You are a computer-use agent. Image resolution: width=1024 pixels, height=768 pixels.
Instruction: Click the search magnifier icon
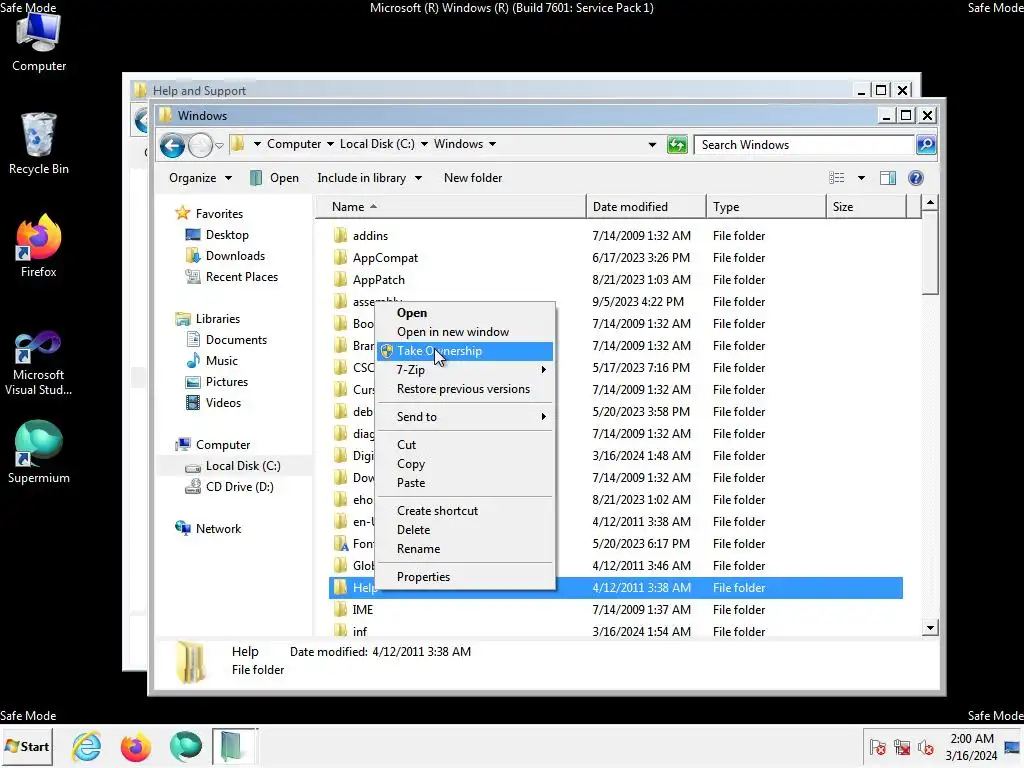[926, 144]
